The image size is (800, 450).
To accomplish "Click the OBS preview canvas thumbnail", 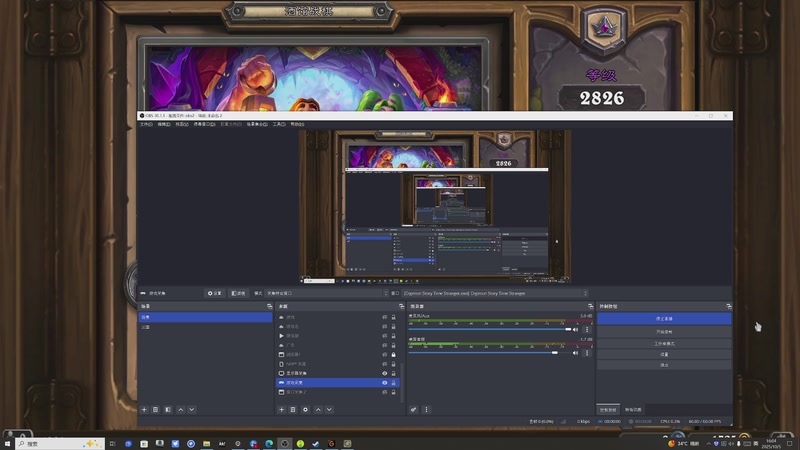I will coord(435,206).
